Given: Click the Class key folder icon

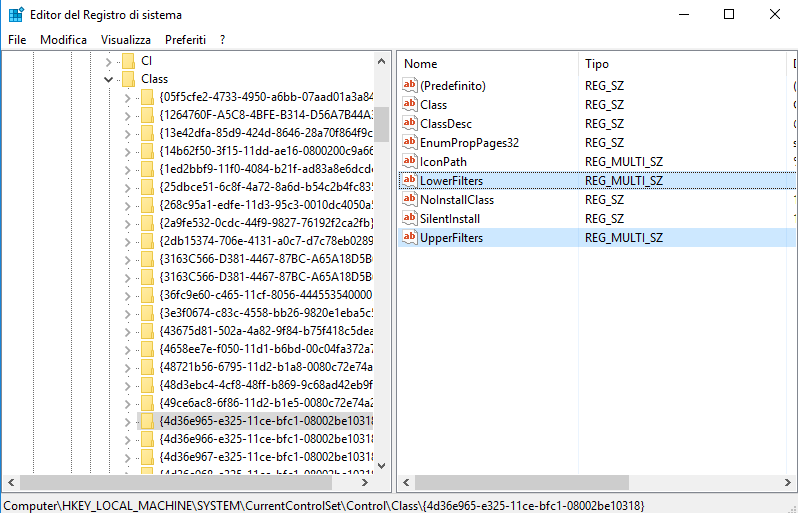Looking at the screenshot, I should pyautogui.click(x=128, y=79).
